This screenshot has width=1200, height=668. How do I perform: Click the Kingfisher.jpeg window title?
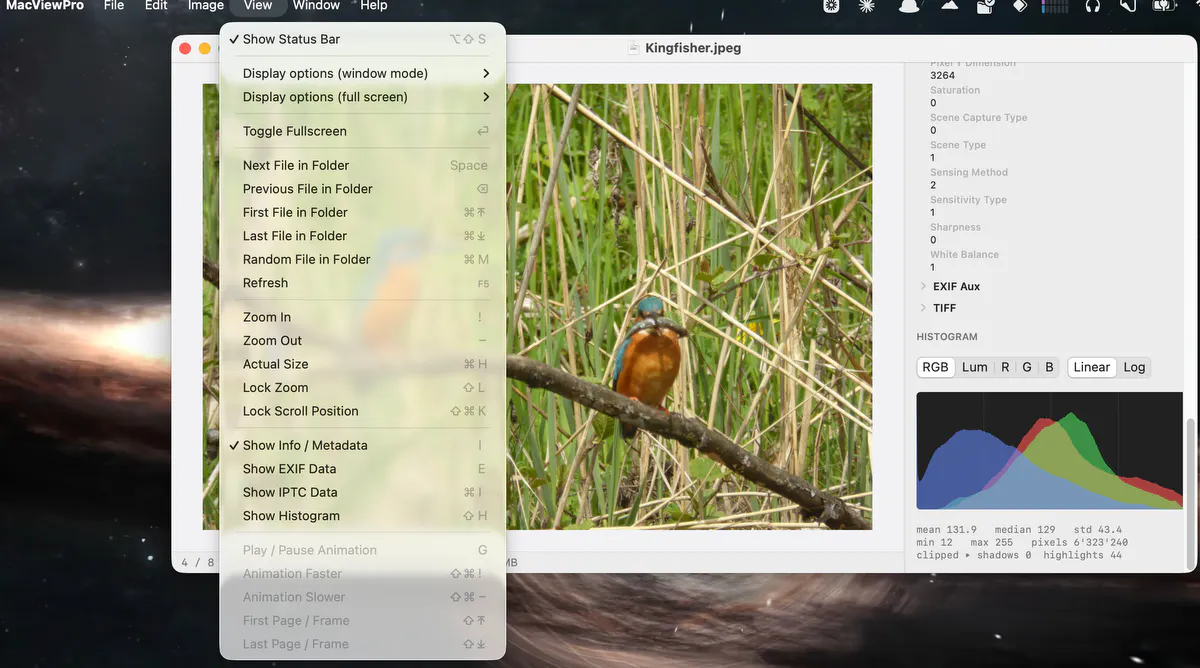click(x=693, y=47)
